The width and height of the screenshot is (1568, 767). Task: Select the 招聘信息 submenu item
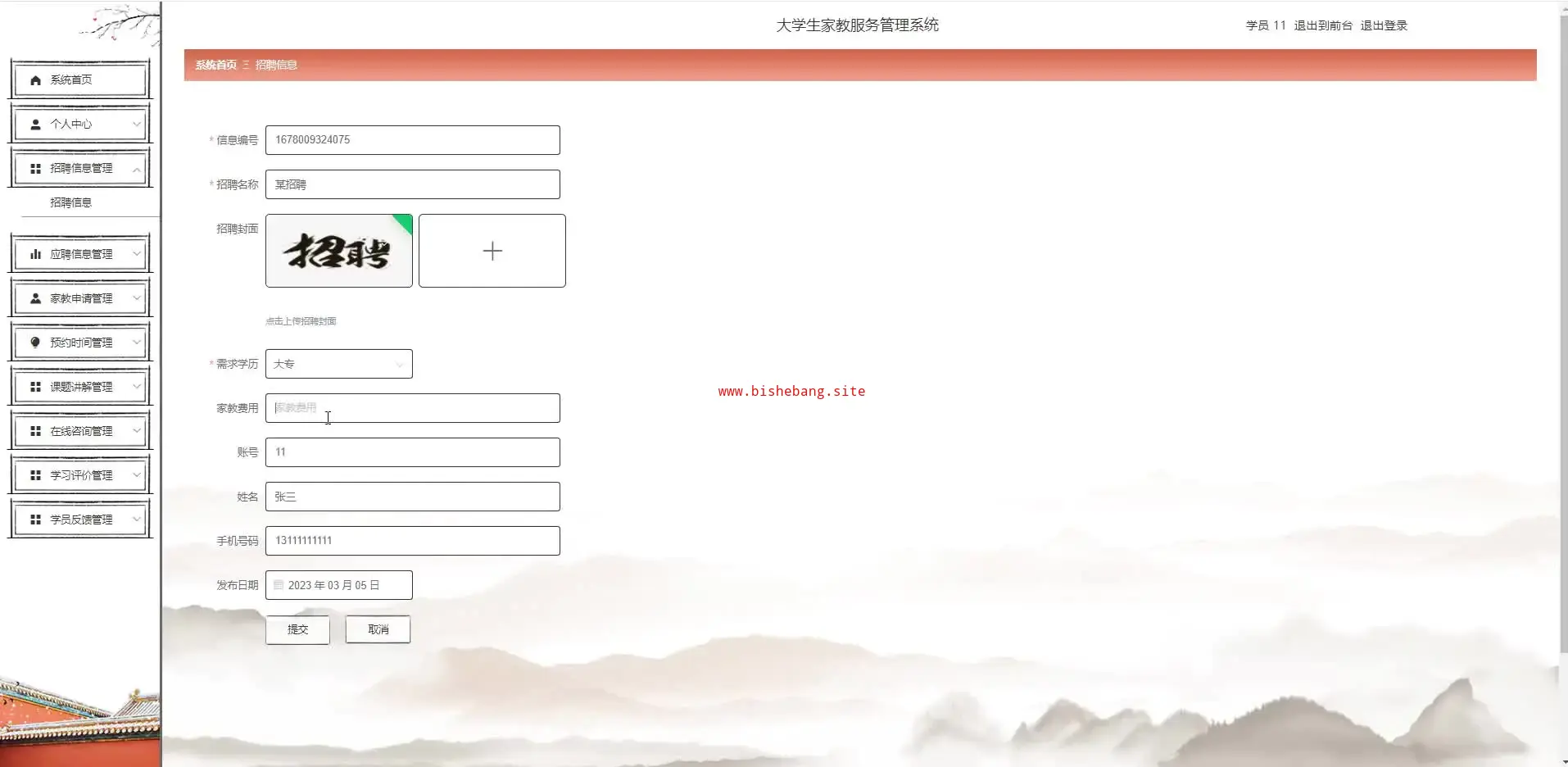point(71,202)
